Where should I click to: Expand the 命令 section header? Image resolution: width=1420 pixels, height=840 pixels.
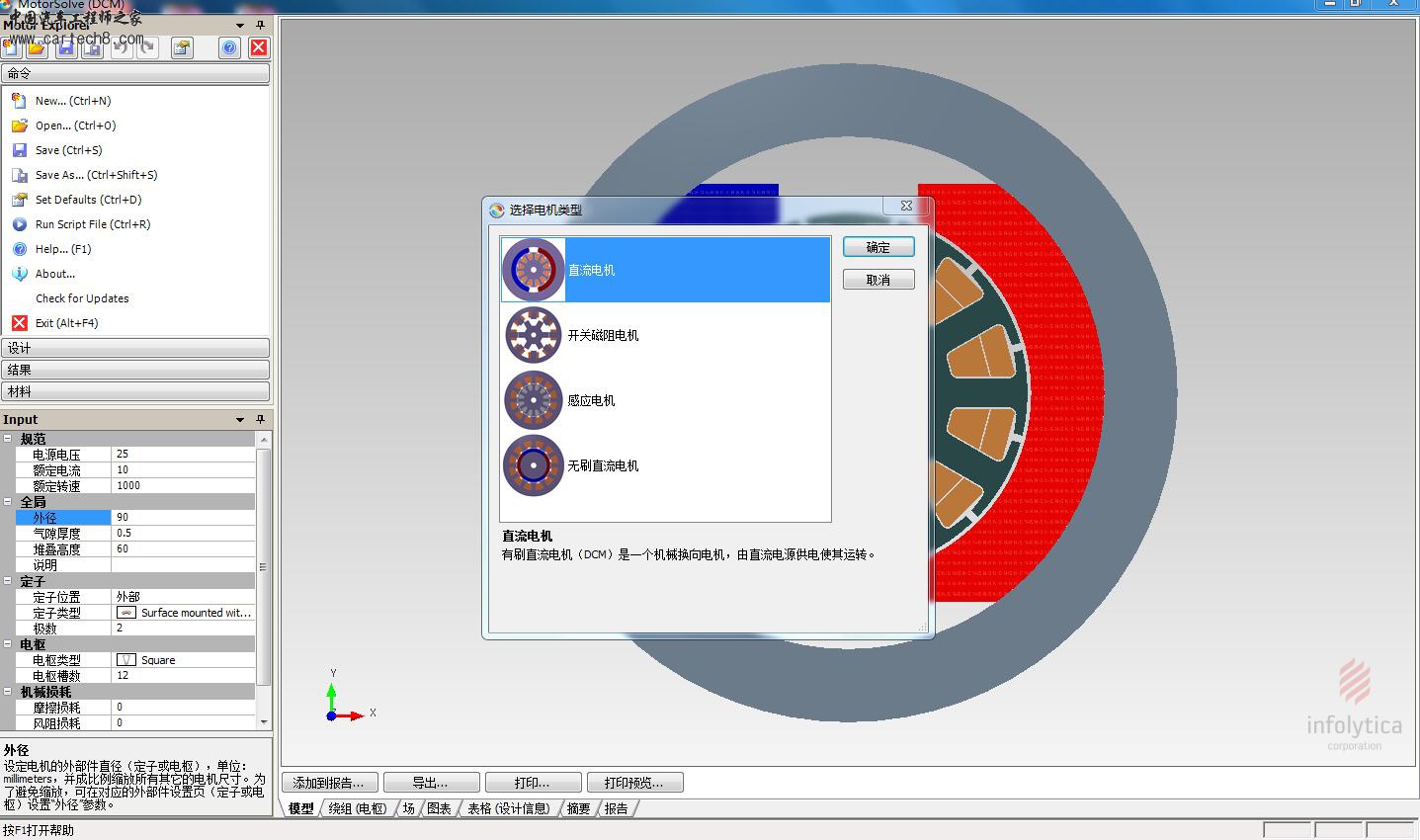[x=135, y=73]
